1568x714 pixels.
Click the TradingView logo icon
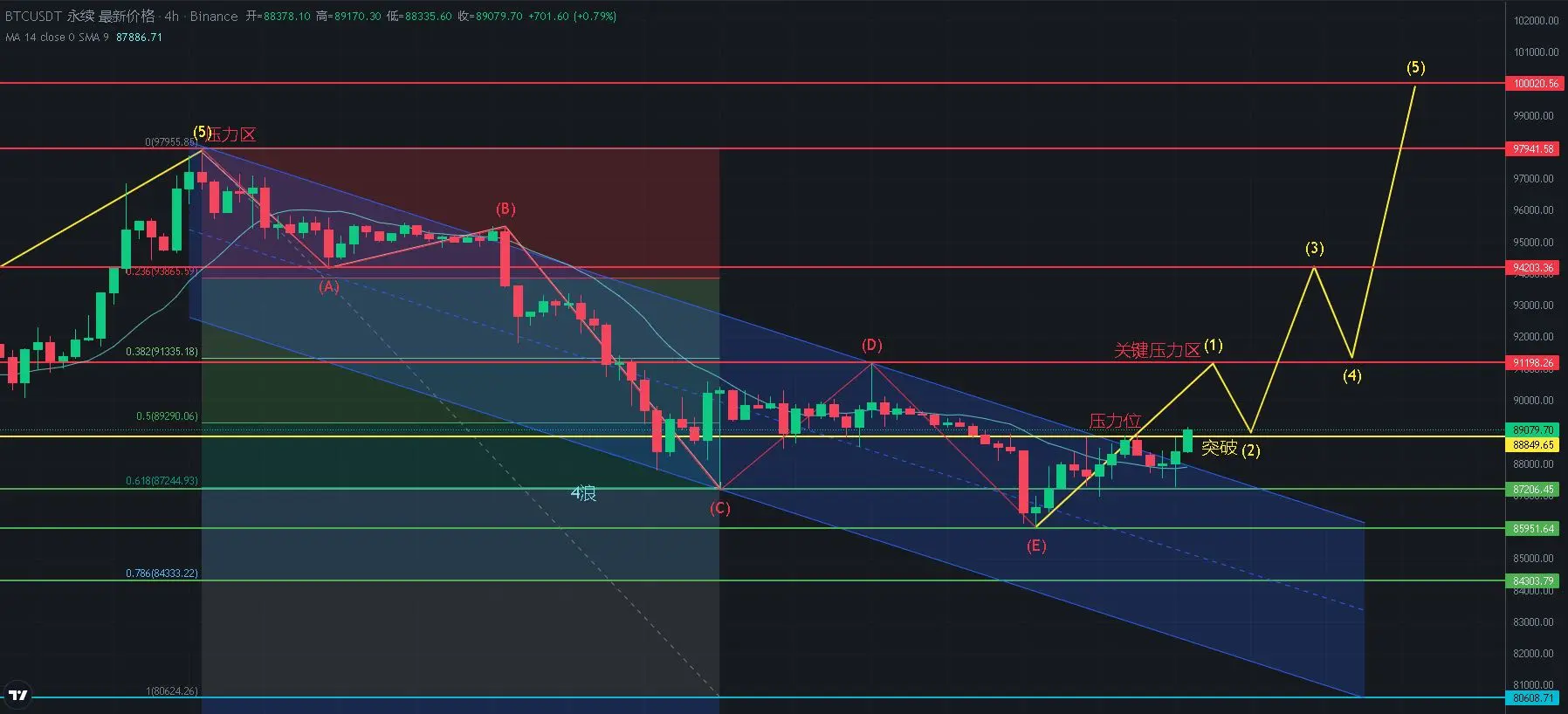tap(17, 695)
